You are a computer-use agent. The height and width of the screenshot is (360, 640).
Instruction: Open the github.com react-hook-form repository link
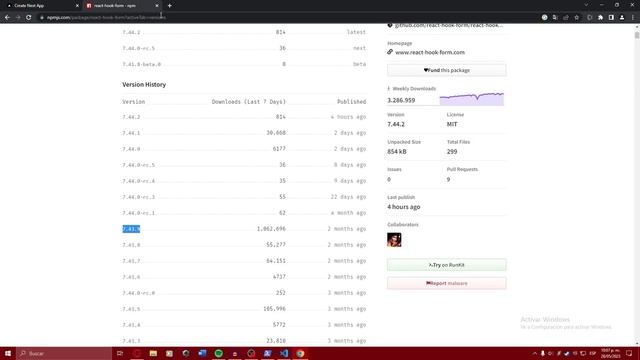click(449, 25)
